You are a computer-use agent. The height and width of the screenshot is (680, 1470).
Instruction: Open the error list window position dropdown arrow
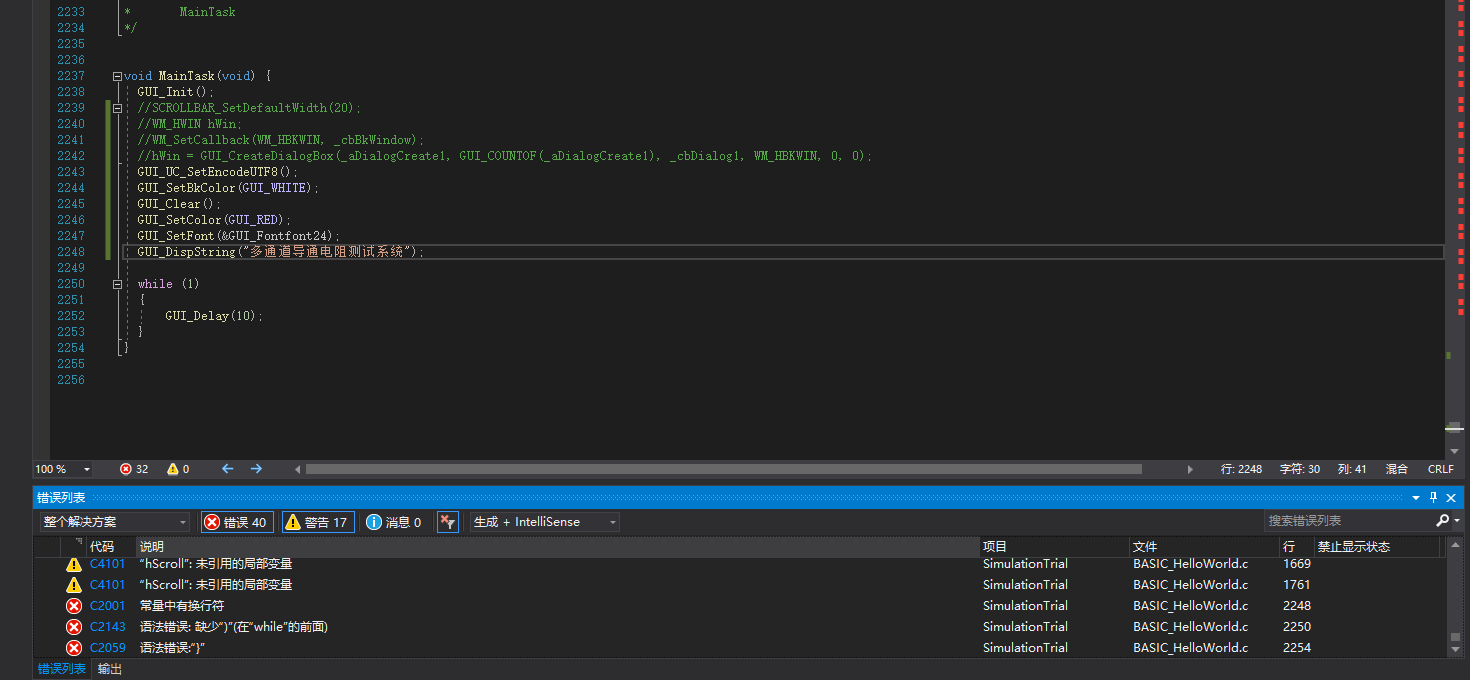pyautogui.click(x=1416, y=498)
